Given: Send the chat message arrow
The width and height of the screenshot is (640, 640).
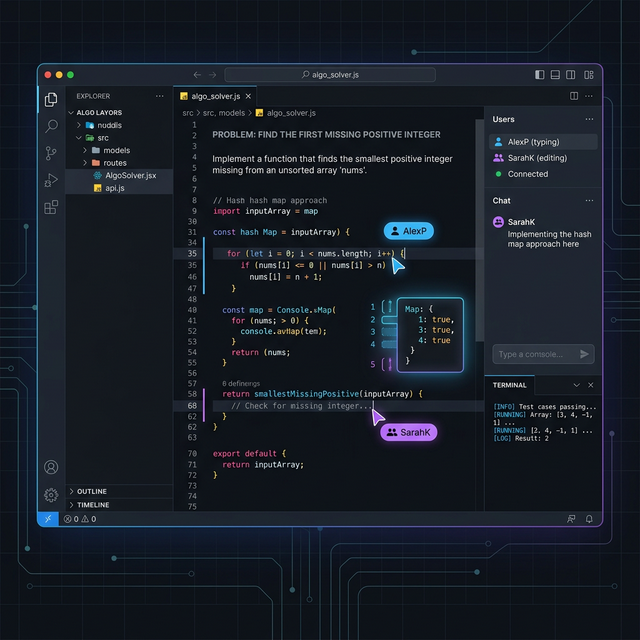Looking at the screenshot, I should click(584, 354).
